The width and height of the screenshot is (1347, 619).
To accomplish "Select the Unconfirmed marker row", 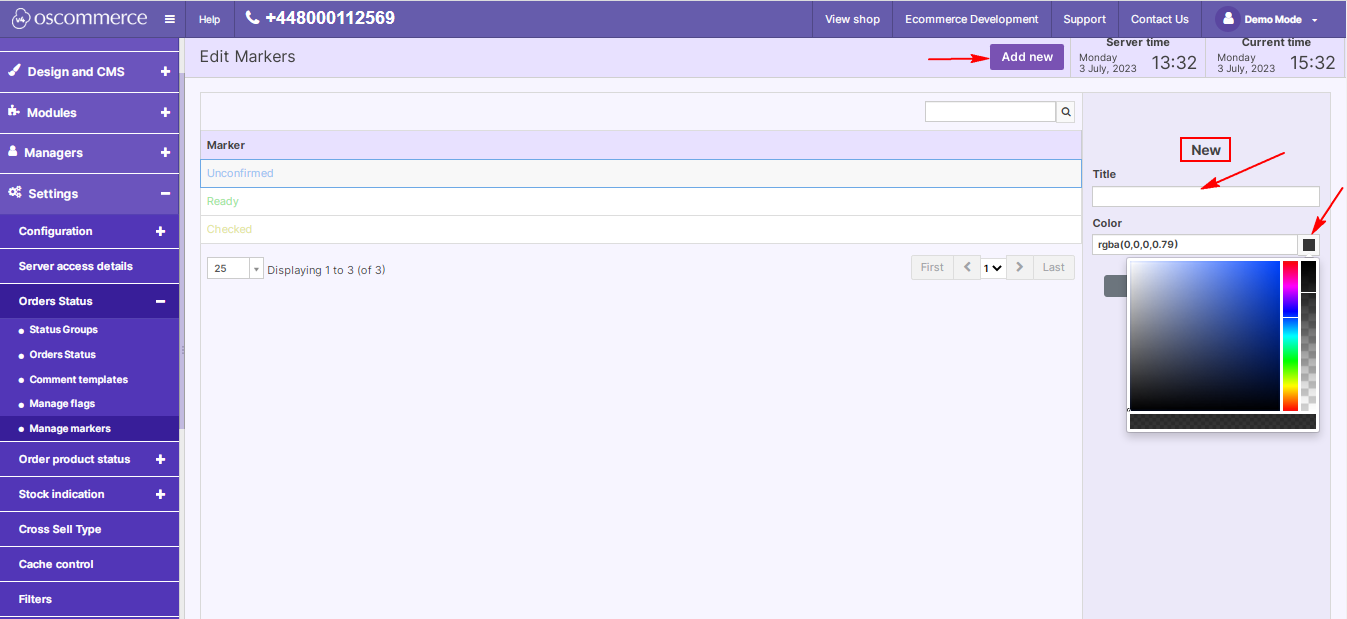I will (x=640, y=174).
